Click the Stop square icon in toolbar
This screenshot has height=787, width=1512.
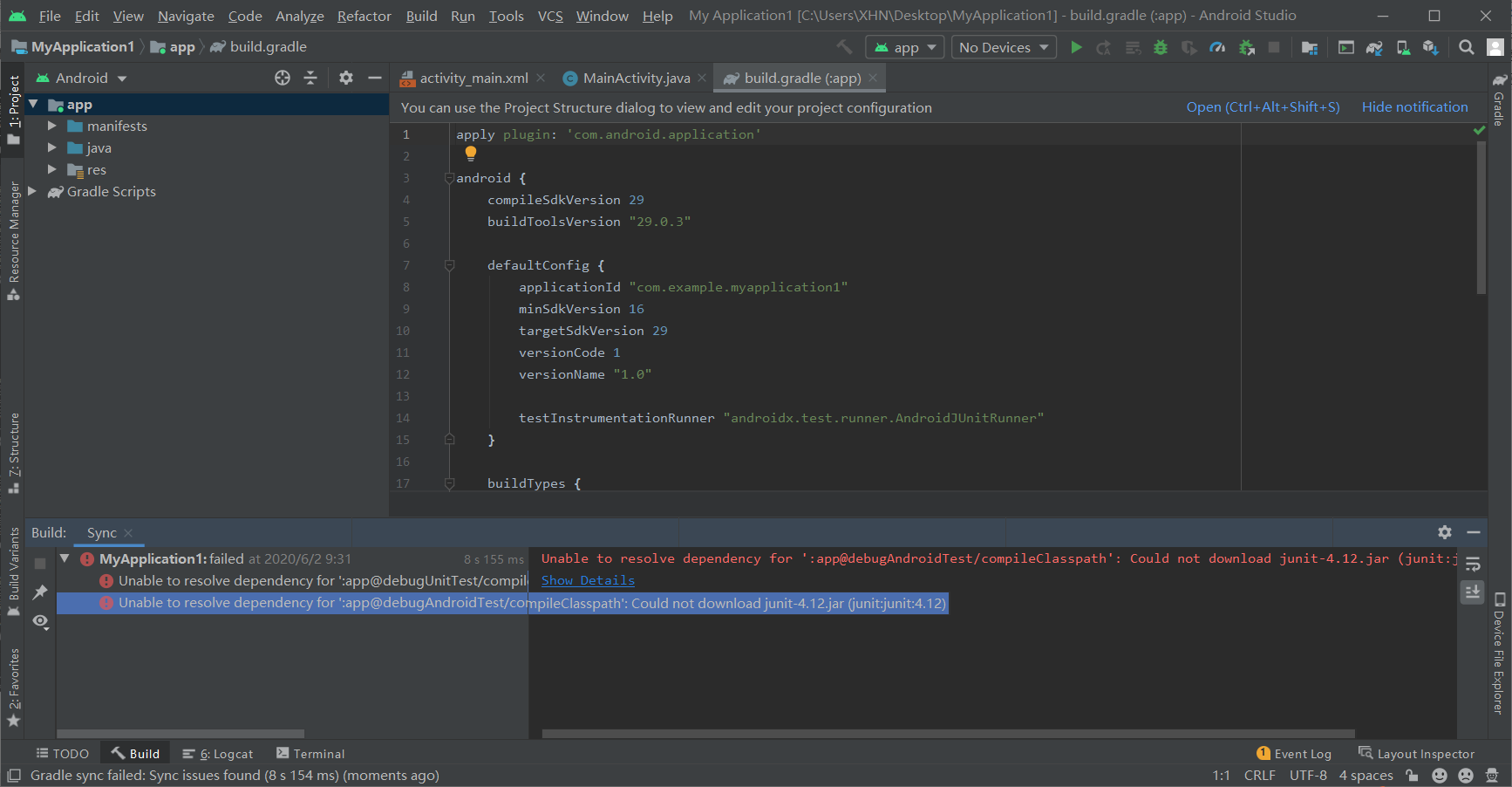coord(1274,47)
